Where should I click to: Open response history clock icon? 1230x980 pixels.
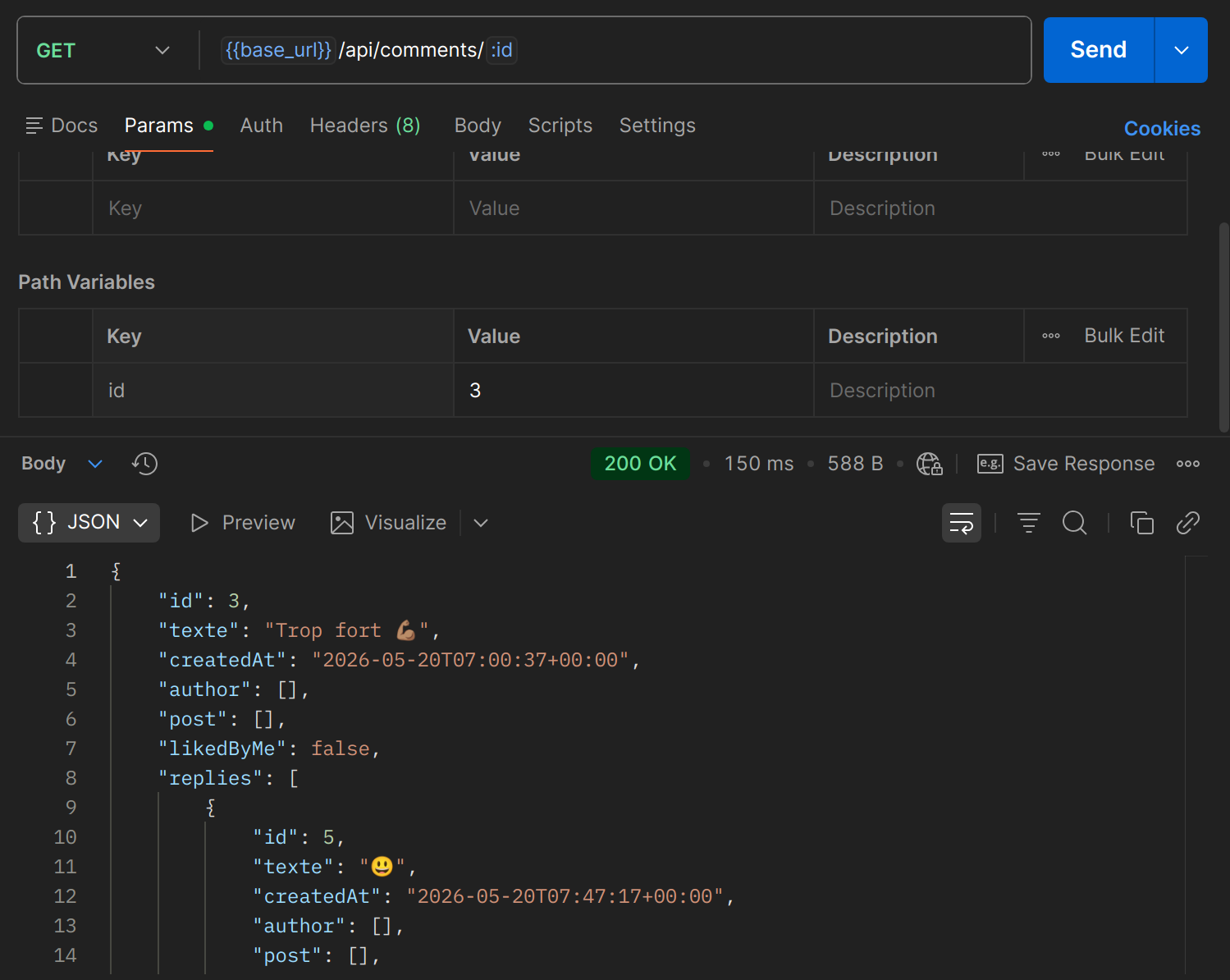coord(144,464)
